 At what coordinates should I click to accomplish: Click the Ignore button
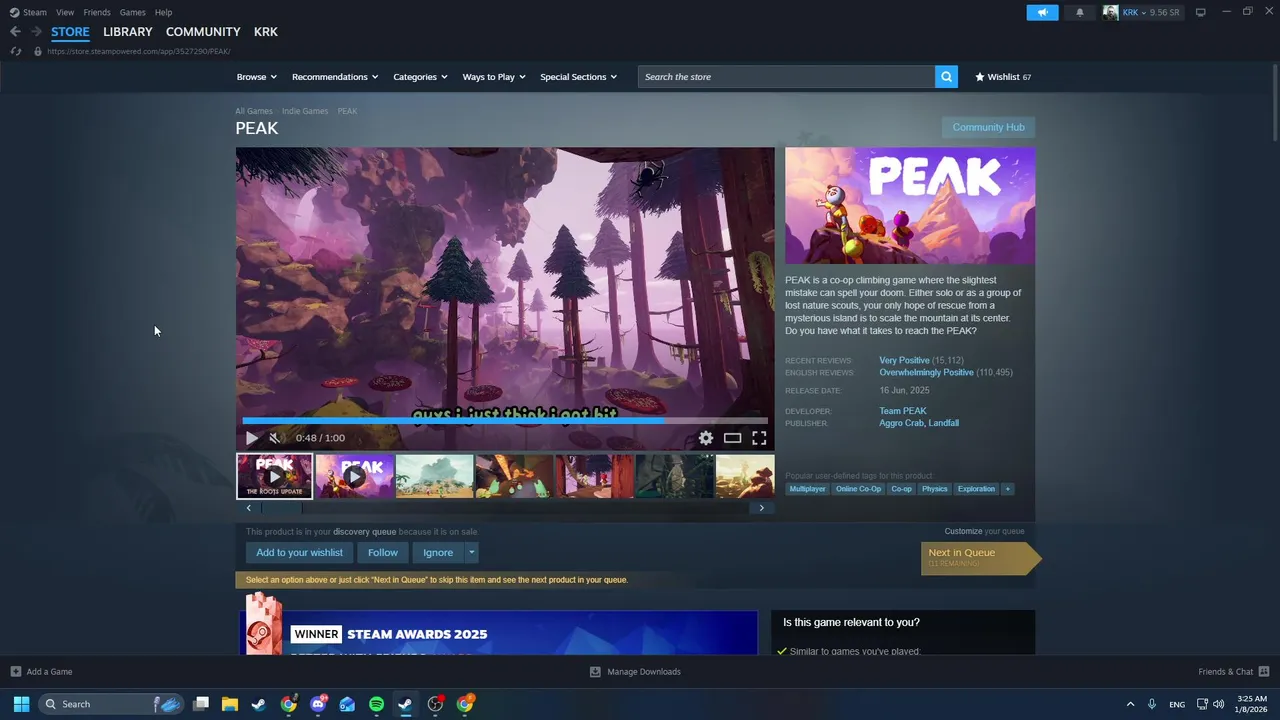click(438, 552)
